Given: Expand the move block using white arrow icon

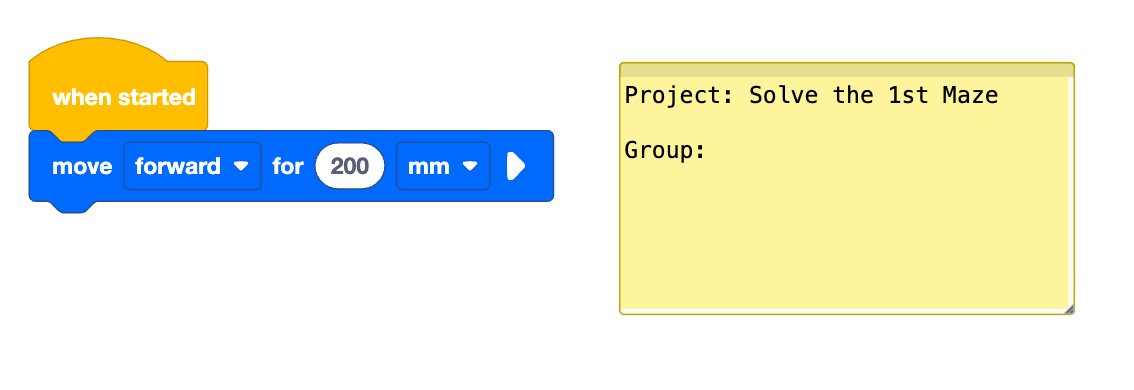Looking at the screenshot, I should [515, 166].
